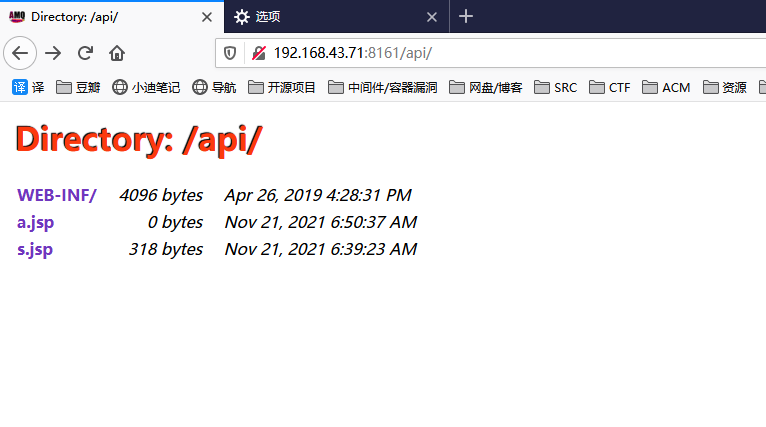Select the 4096 bytes size text

pyautogui.click(x=161, y=195)
